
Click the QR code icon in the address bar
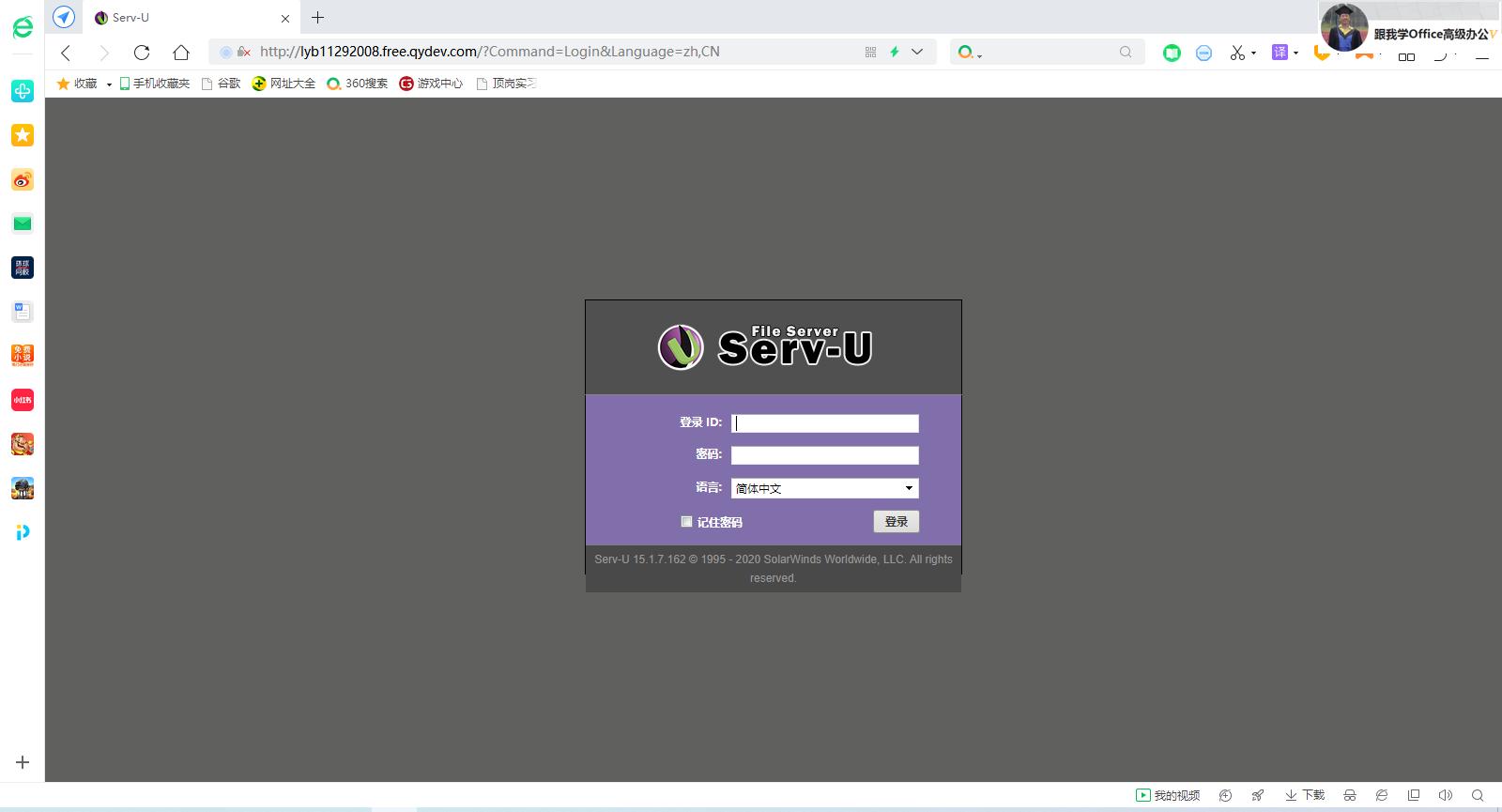pos(870,53)
